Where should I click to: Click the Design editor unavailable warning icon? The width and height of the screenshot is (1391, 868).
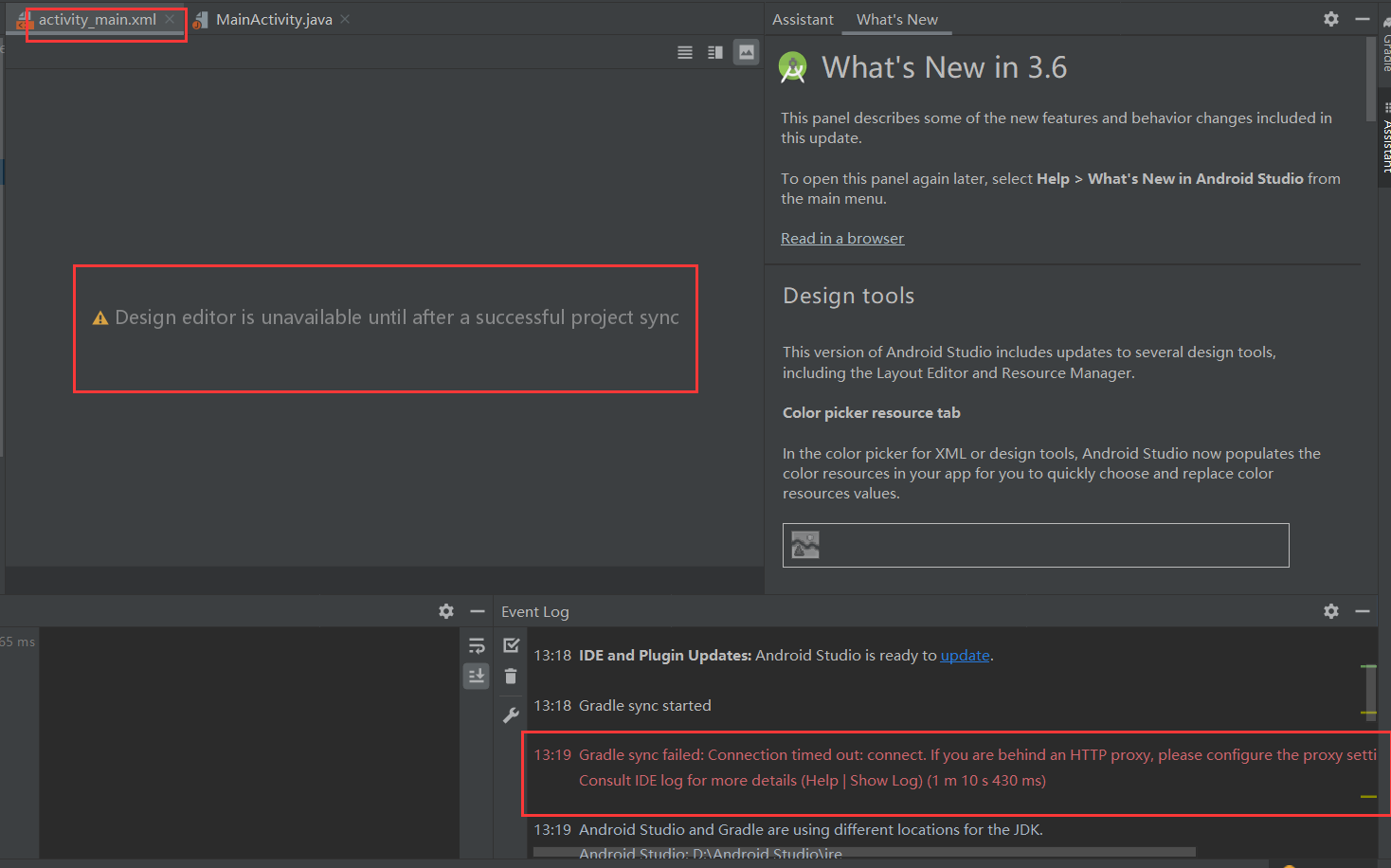coord(100,318)
